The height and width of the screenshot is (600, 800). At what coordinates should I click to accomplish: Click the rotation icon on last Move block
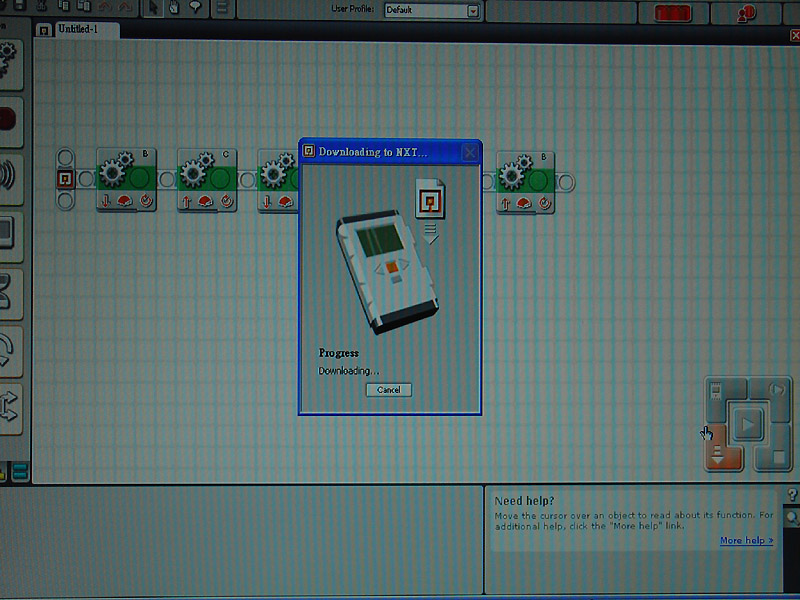[x=545, y=203]
